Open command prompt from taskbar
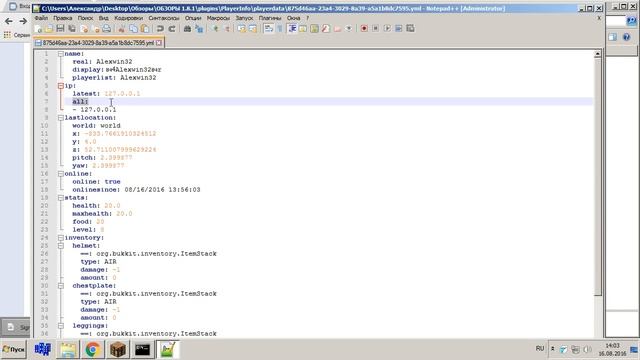 (142, 350)
